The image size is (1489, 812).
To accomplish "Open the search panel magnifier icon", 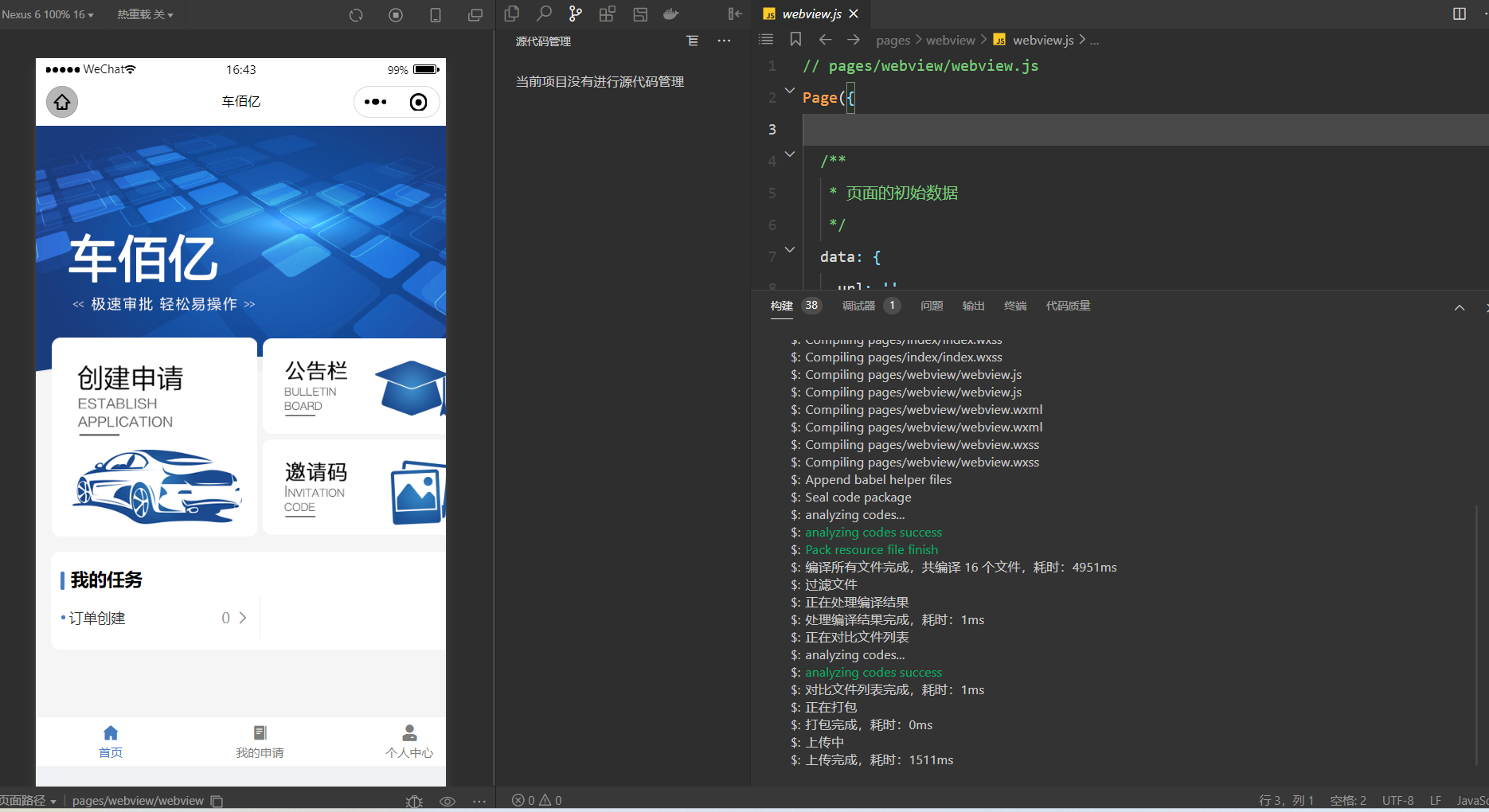I will tap(544, 14).
